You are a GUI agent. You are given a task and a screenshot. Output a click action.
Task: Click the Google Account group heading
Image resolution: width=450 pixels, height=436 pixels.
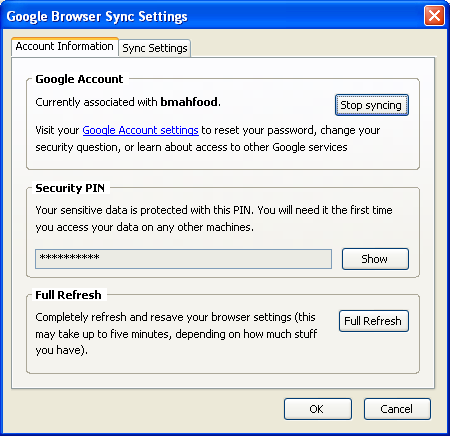pyautogui.click(x=79, y=79)
